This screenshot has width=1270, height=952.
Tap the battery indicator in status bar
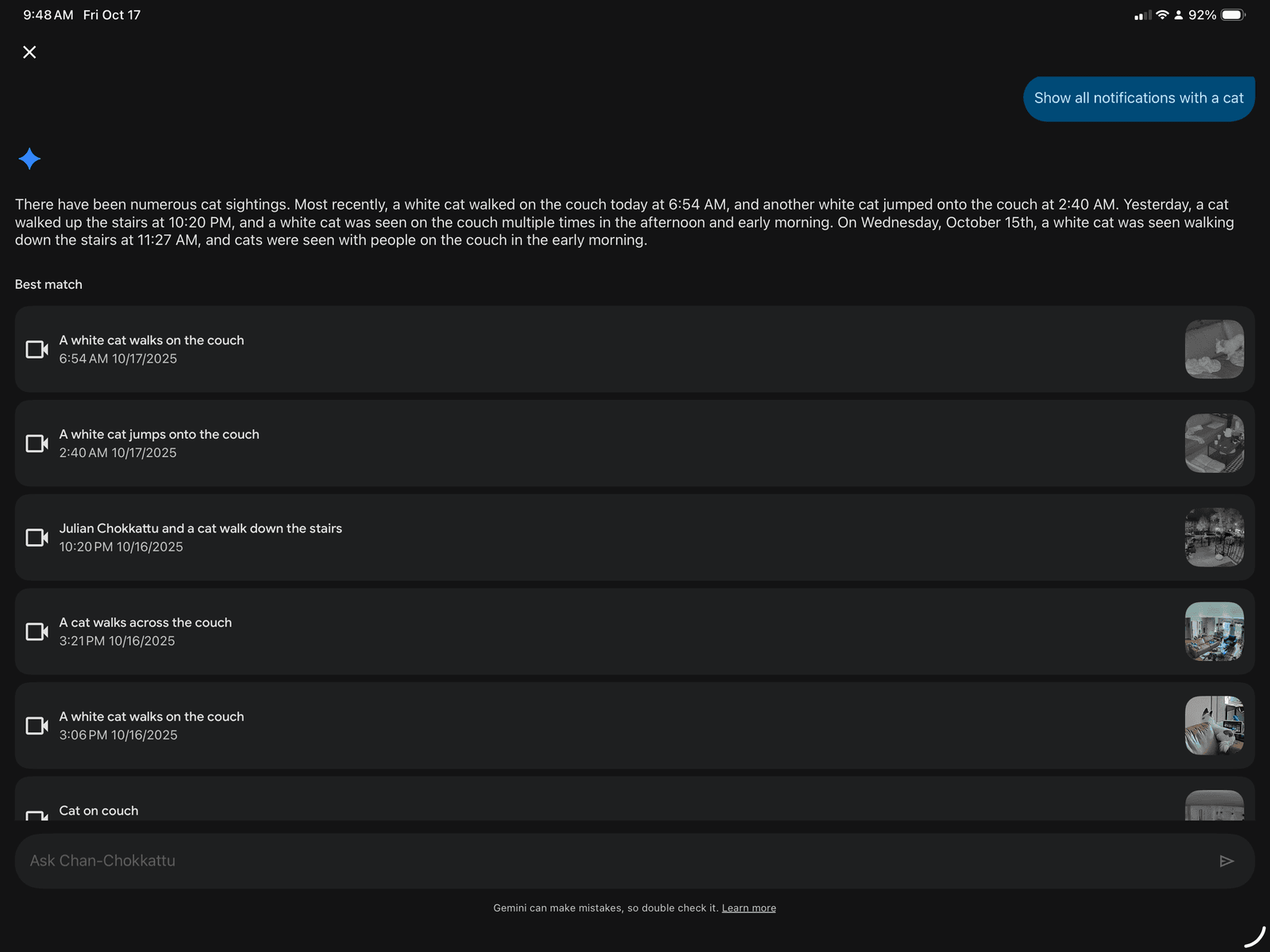click(1233, 15)
